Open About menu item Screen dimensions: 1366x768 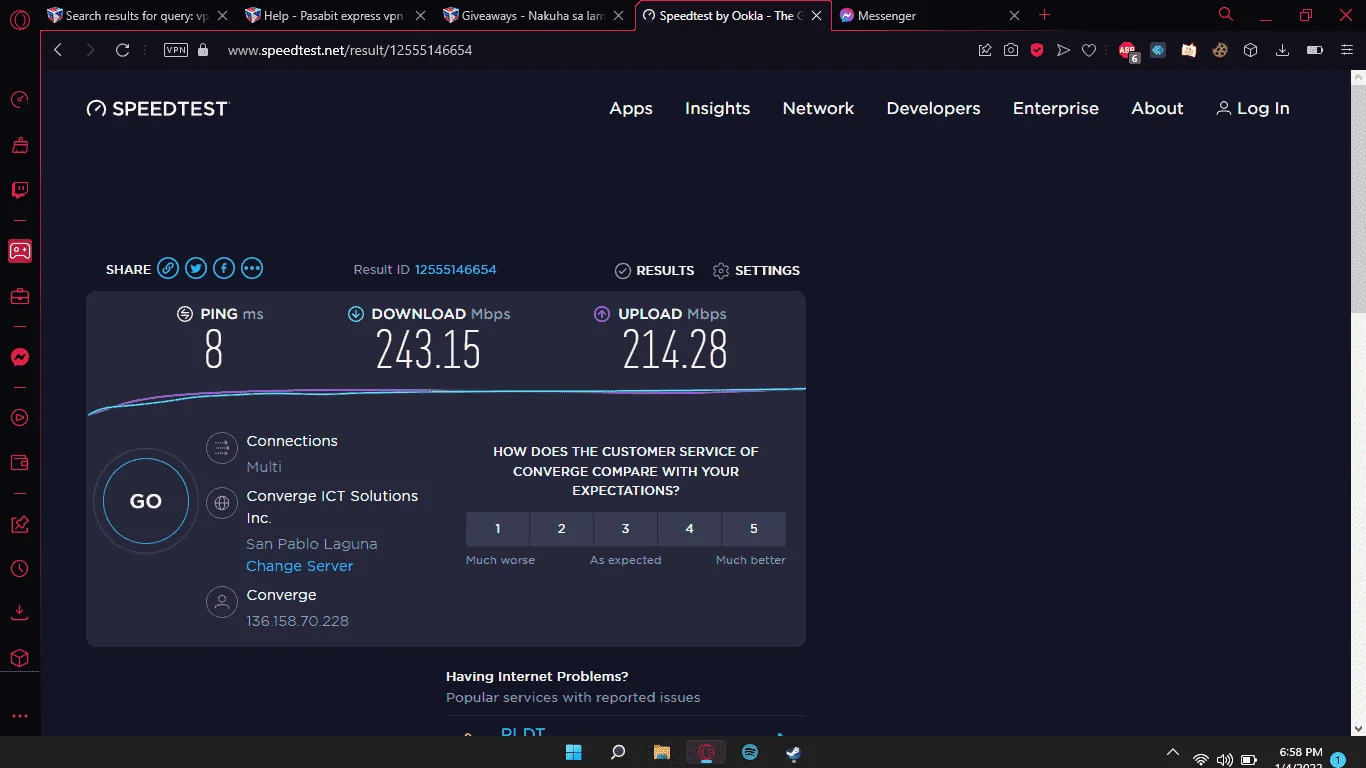click(1157, 108)
